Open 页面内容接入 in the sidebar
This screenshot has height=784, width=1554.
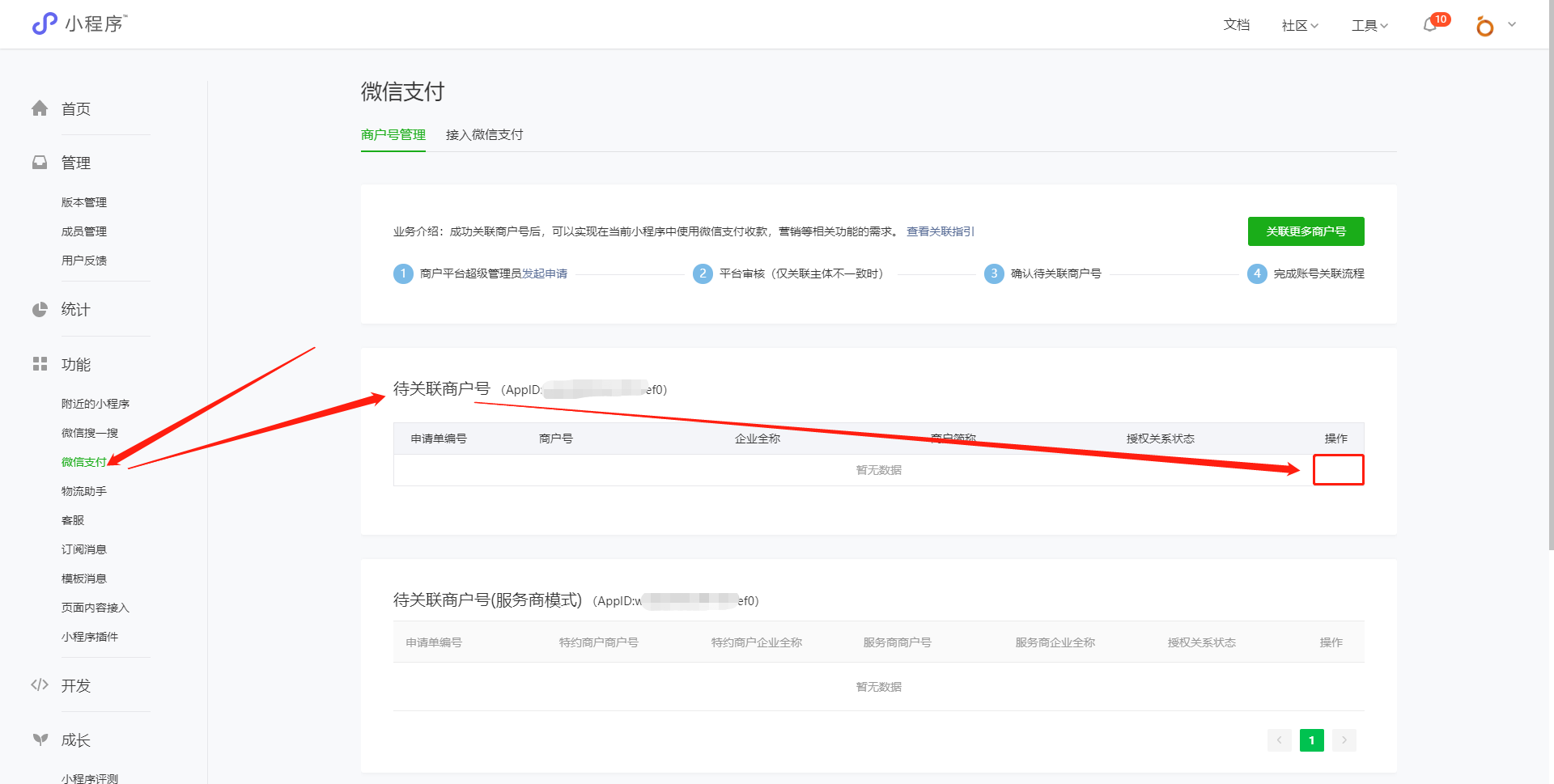click(x=96, y=608)
